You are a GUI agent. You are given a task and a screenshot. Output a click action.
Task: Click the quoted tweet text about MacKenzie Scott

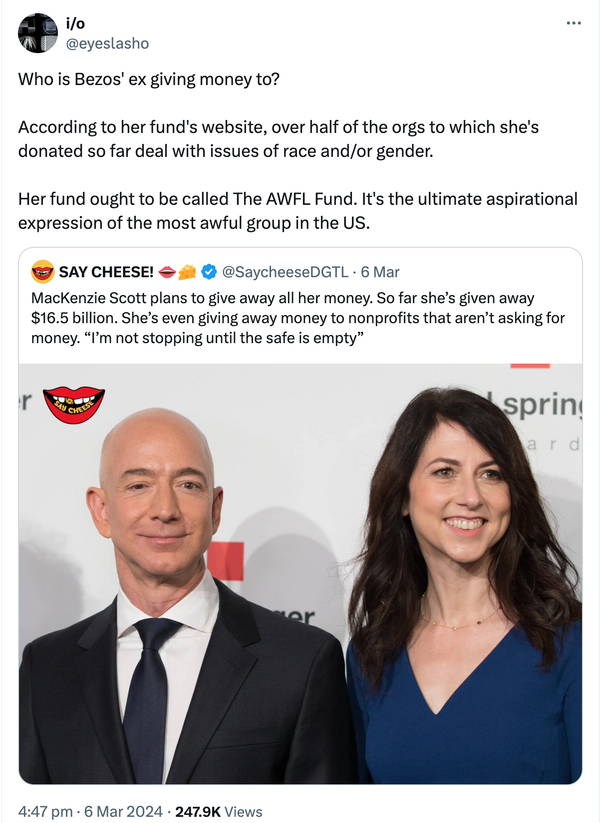coord(298,318)
